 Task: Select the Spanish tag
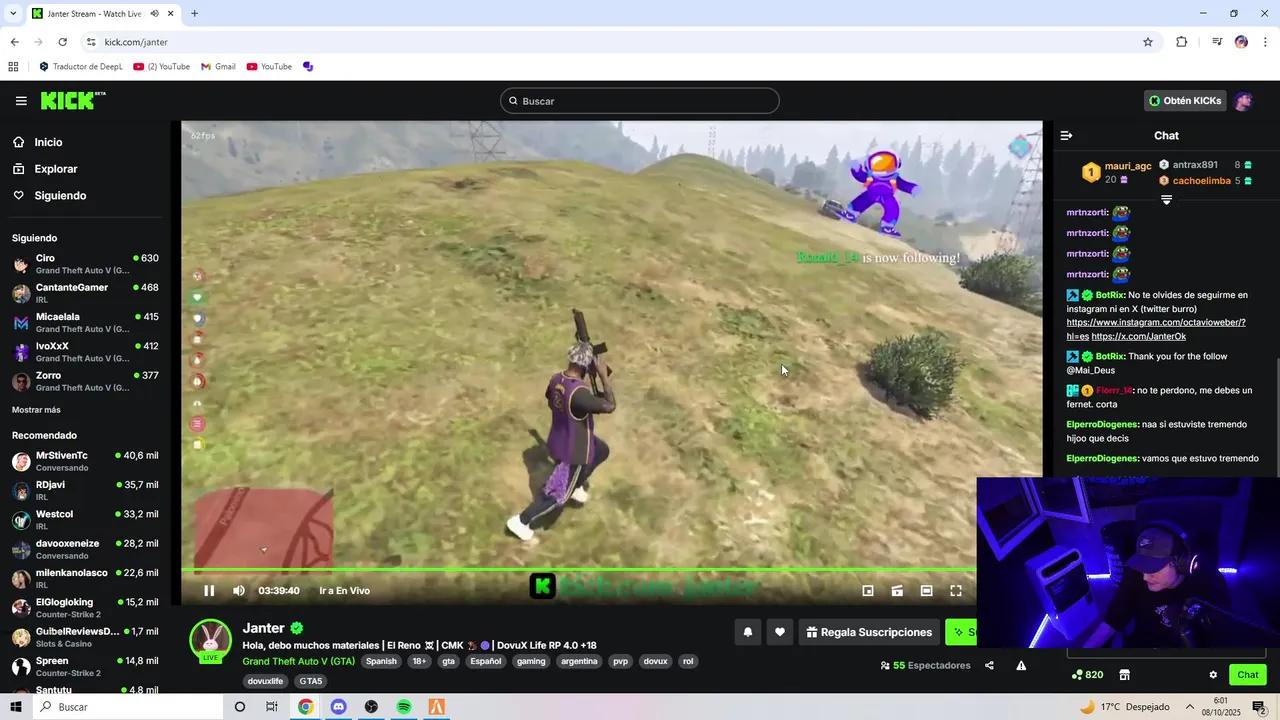tap(381, 661)
